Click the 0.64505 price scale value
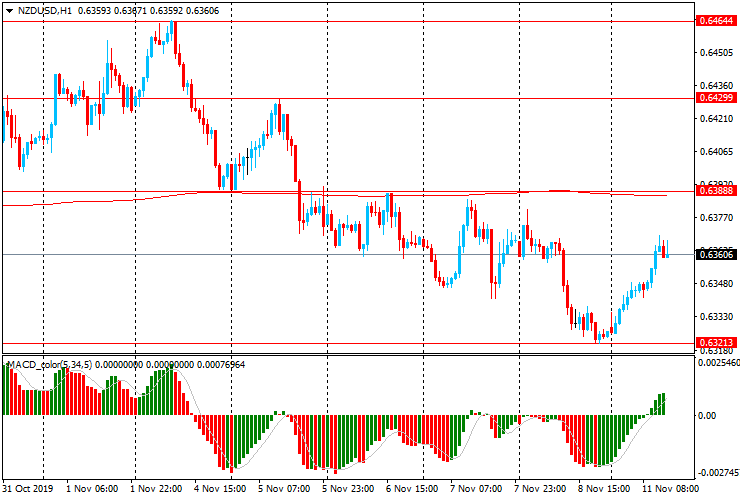The image size is (740, 500). [716, 52]
